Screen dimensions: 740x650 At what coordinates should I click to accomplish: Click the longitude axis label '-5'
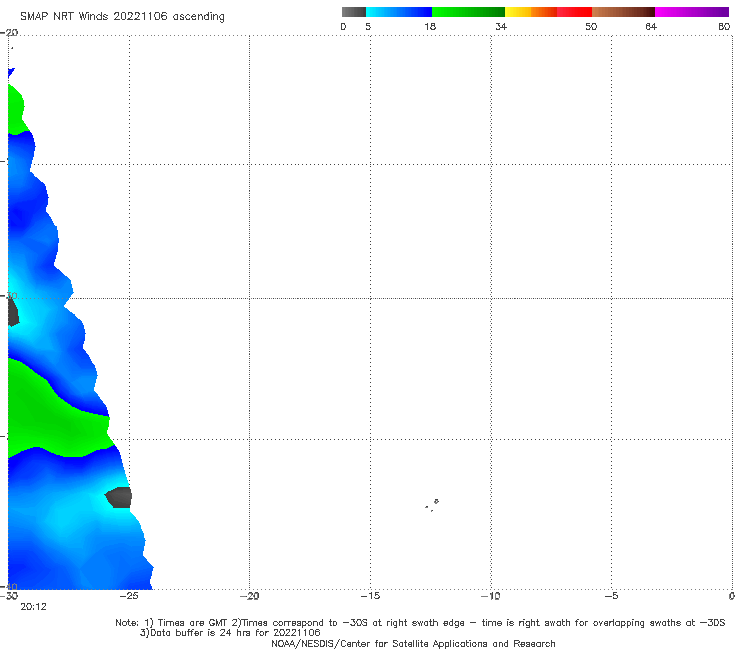coord(611,596)
